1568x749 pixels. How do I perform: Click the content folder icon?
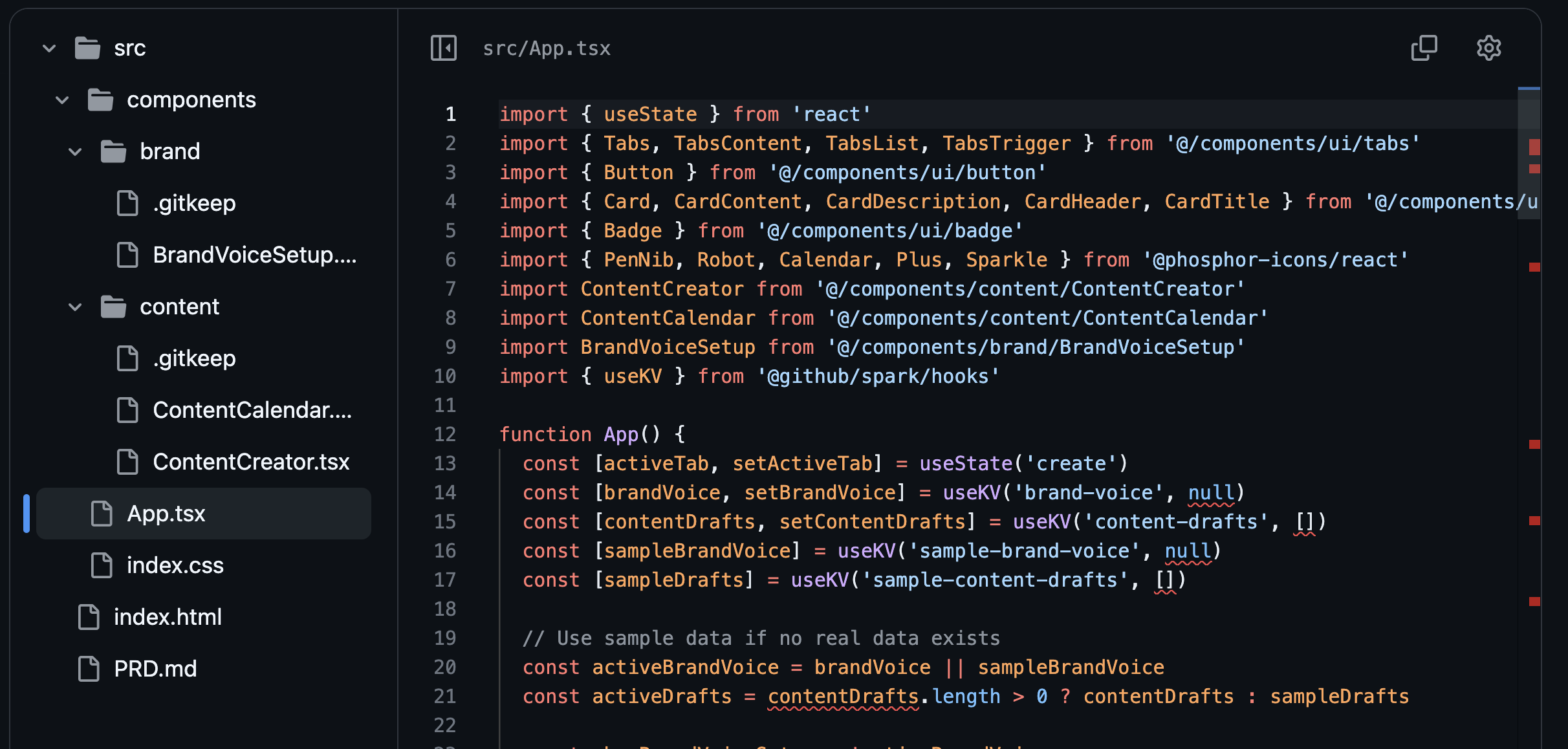tap(113, 307)
